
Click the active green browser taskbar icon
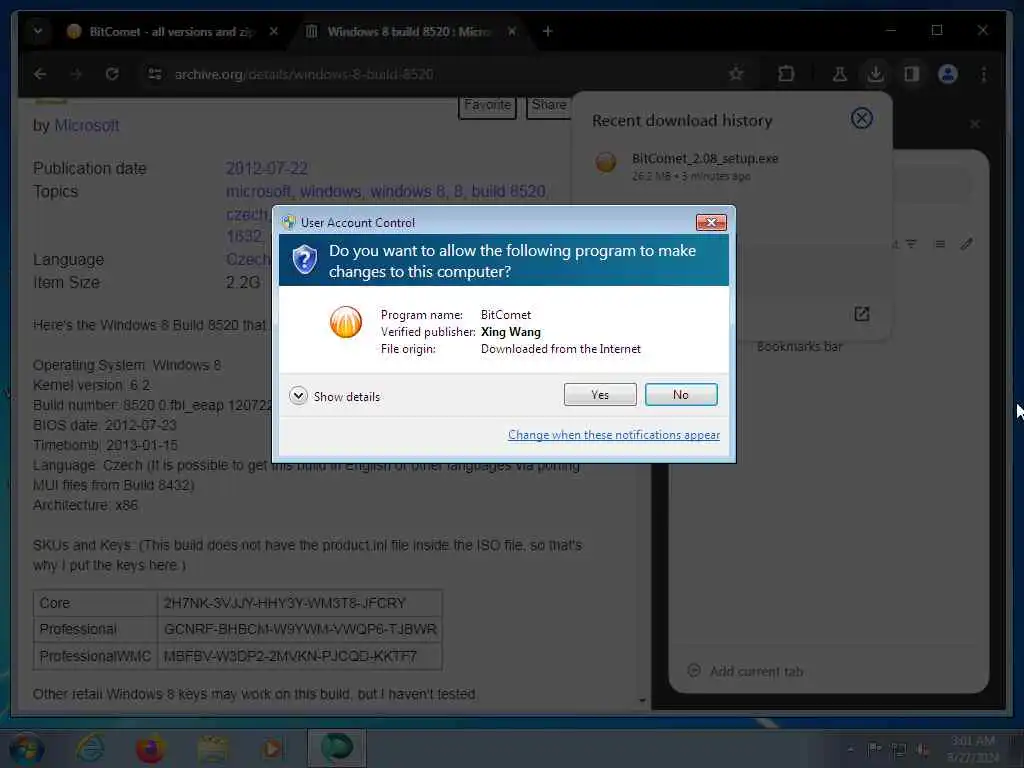(x=336, y=748)
